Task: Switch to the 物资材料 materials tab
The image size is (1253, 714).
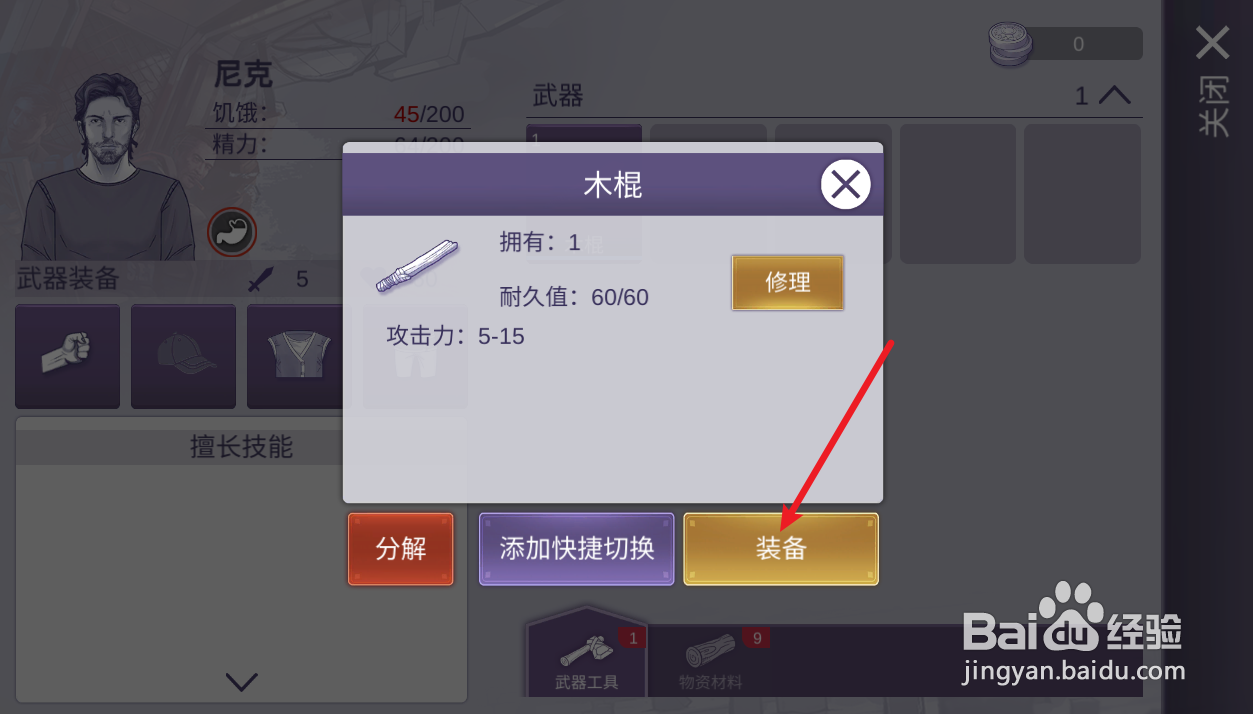Action: pyautogui.click(x=711, y=661)
